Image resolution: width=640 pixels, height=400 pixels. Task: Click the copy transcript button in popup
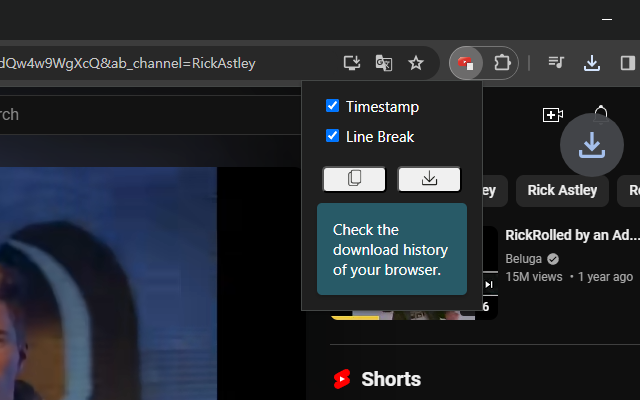click(x=354, y=179)
